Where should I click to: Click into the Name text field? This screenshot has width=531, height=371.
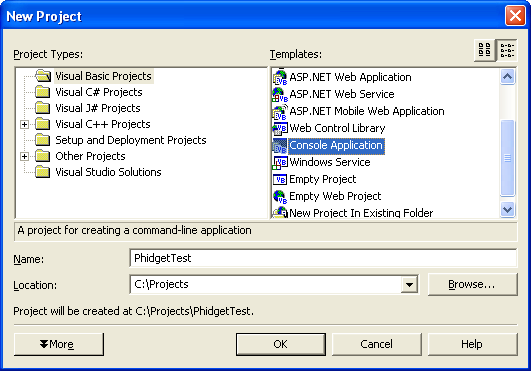[x=323, y=258]
